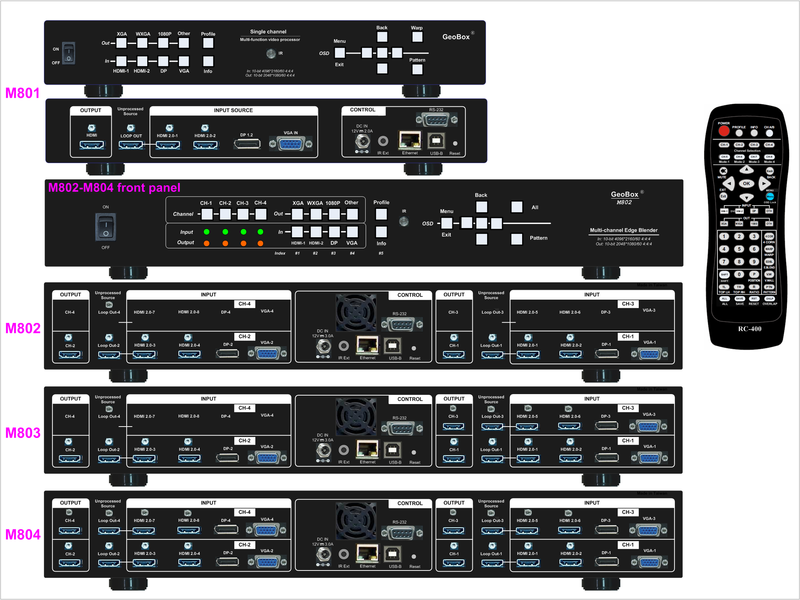Click the MUTE button on the remote

point(723,171)
